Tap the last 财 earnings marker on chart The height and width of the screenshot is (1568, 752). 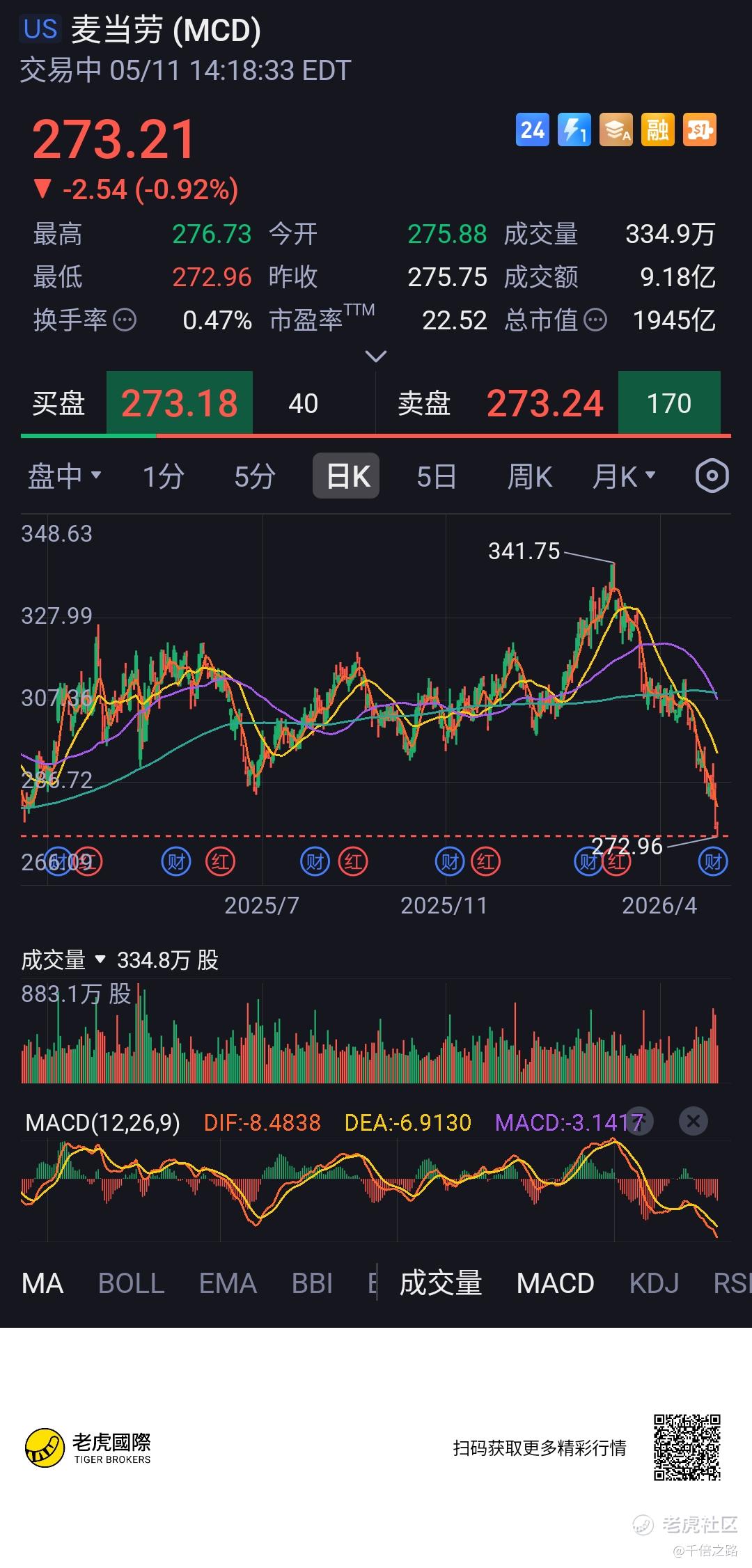click(x=713, y=862)
